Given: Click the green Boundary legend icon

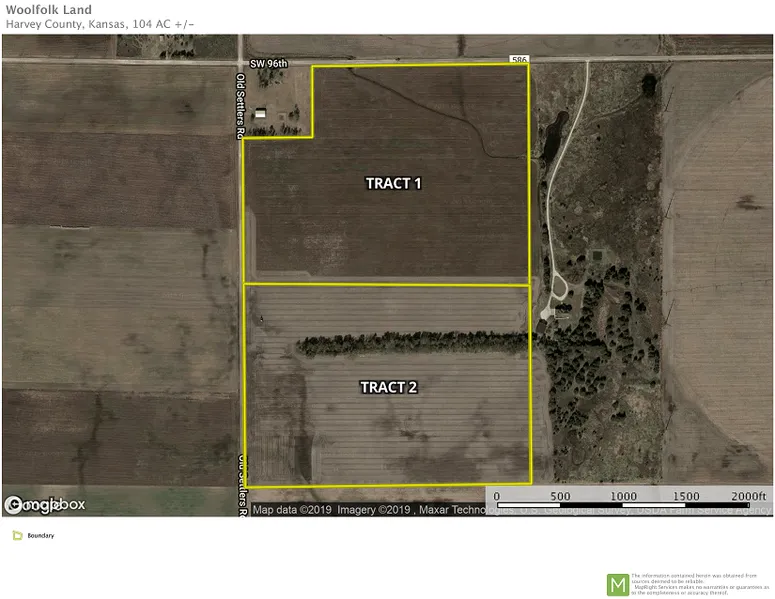Looking at the screenshot, I should pyautogui.click(x=17, y=536).
